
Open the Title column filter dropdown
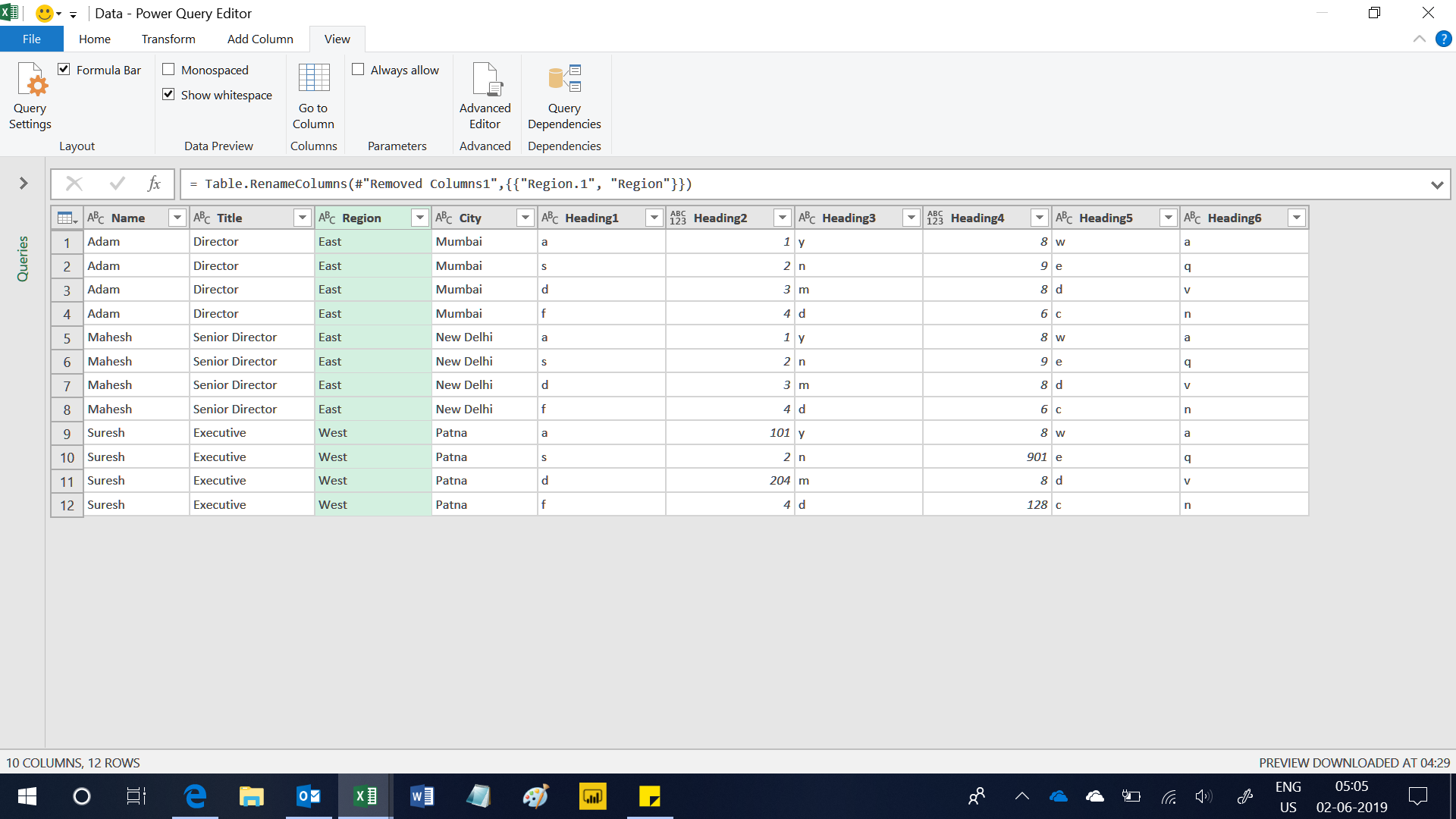coord(303,218)
